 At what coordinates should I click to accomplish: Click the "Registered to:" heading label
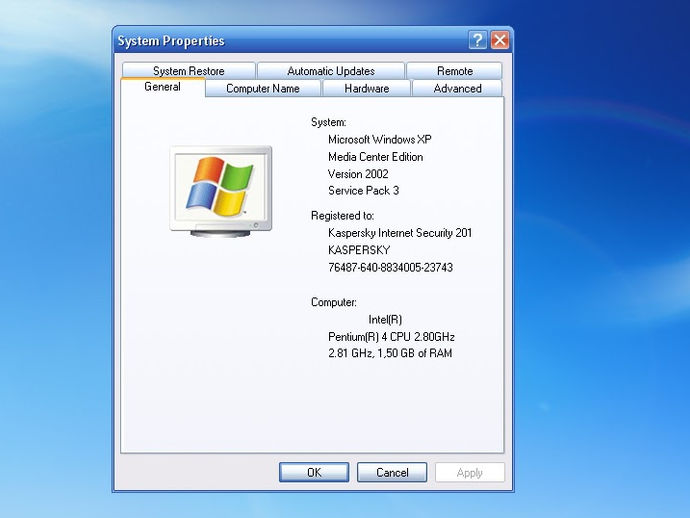coord(342,216)
